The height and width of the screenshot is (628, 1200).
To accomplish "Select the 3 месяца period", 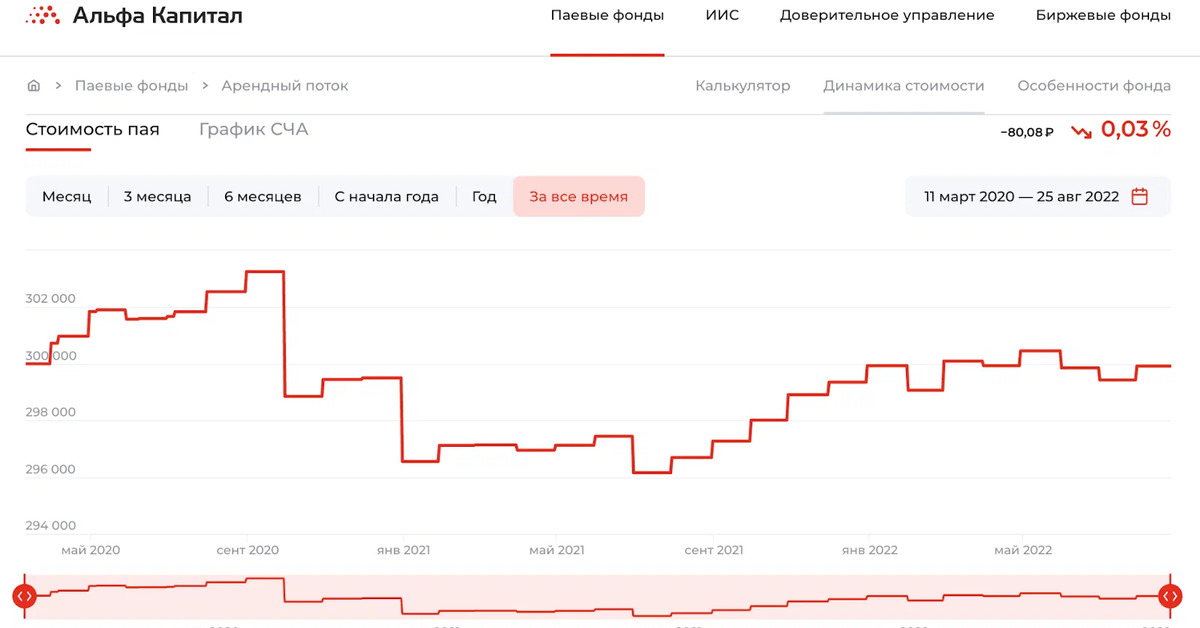I will point(157,196).
